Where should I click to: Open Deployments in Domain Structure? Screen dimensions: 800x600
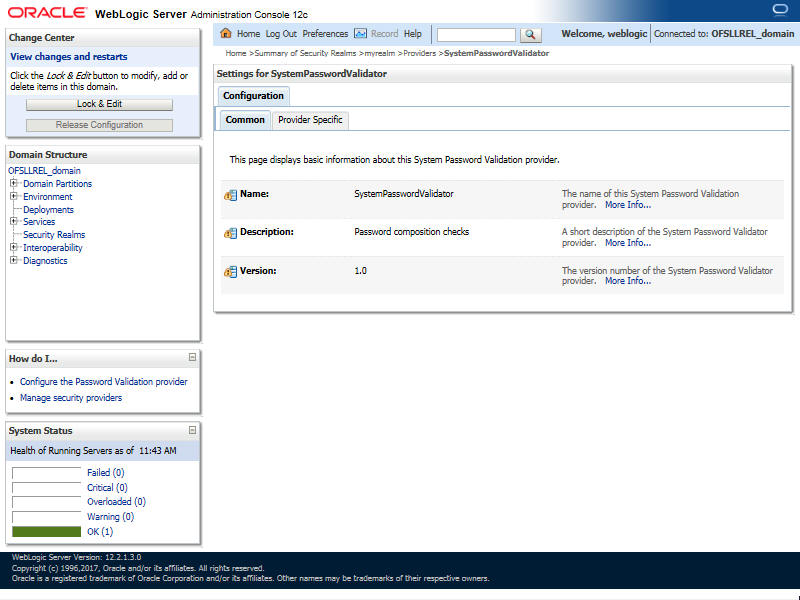tap(48, 210)
